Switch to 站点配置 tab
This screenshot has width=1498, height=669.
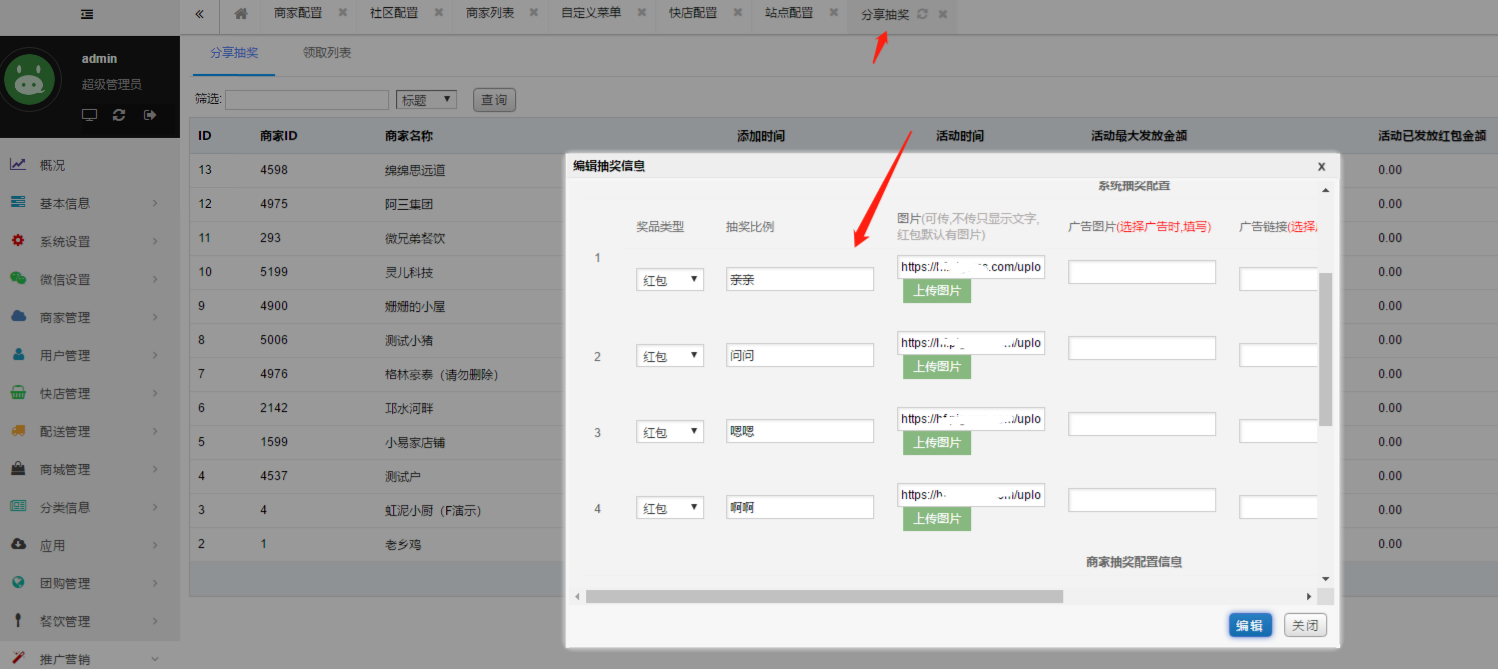[789, 14]
